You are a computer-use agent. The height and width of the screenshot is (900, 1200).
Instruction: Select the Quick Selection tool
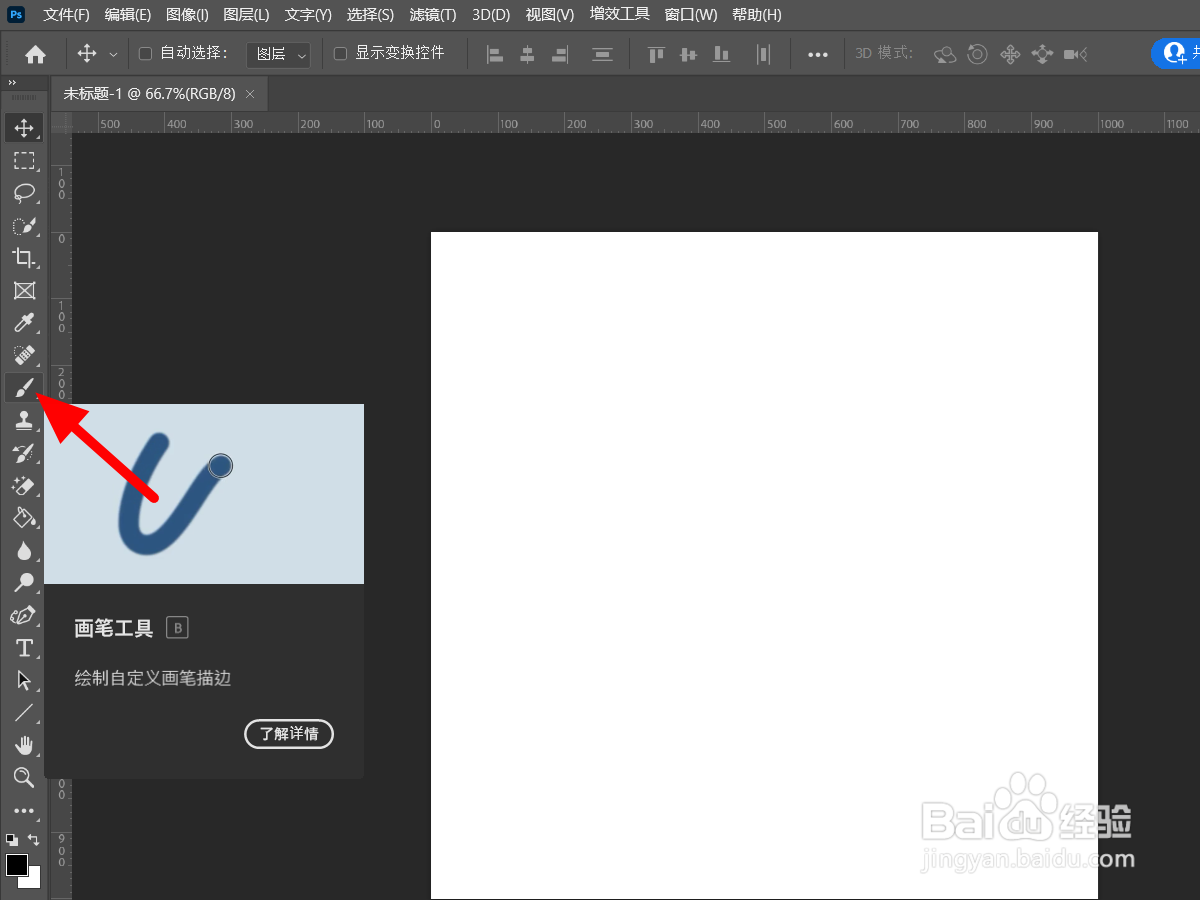tap(24, 225)
